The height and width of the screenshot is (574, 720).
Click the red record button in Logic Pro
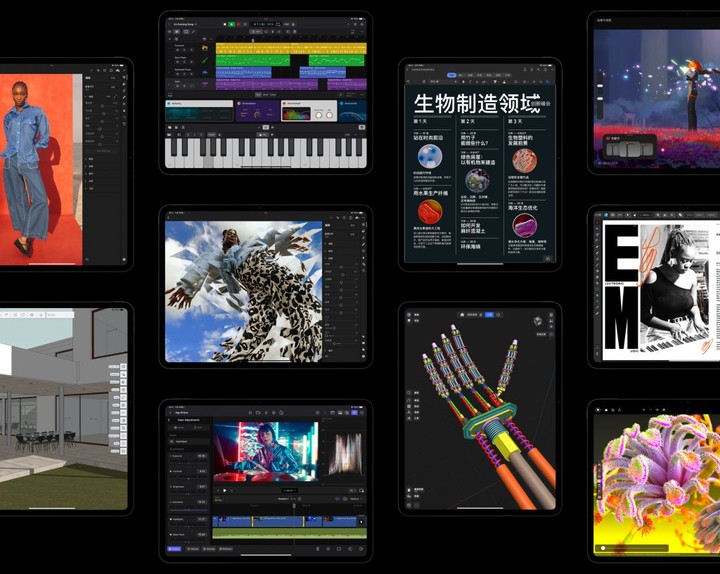(x=240, y=24)
